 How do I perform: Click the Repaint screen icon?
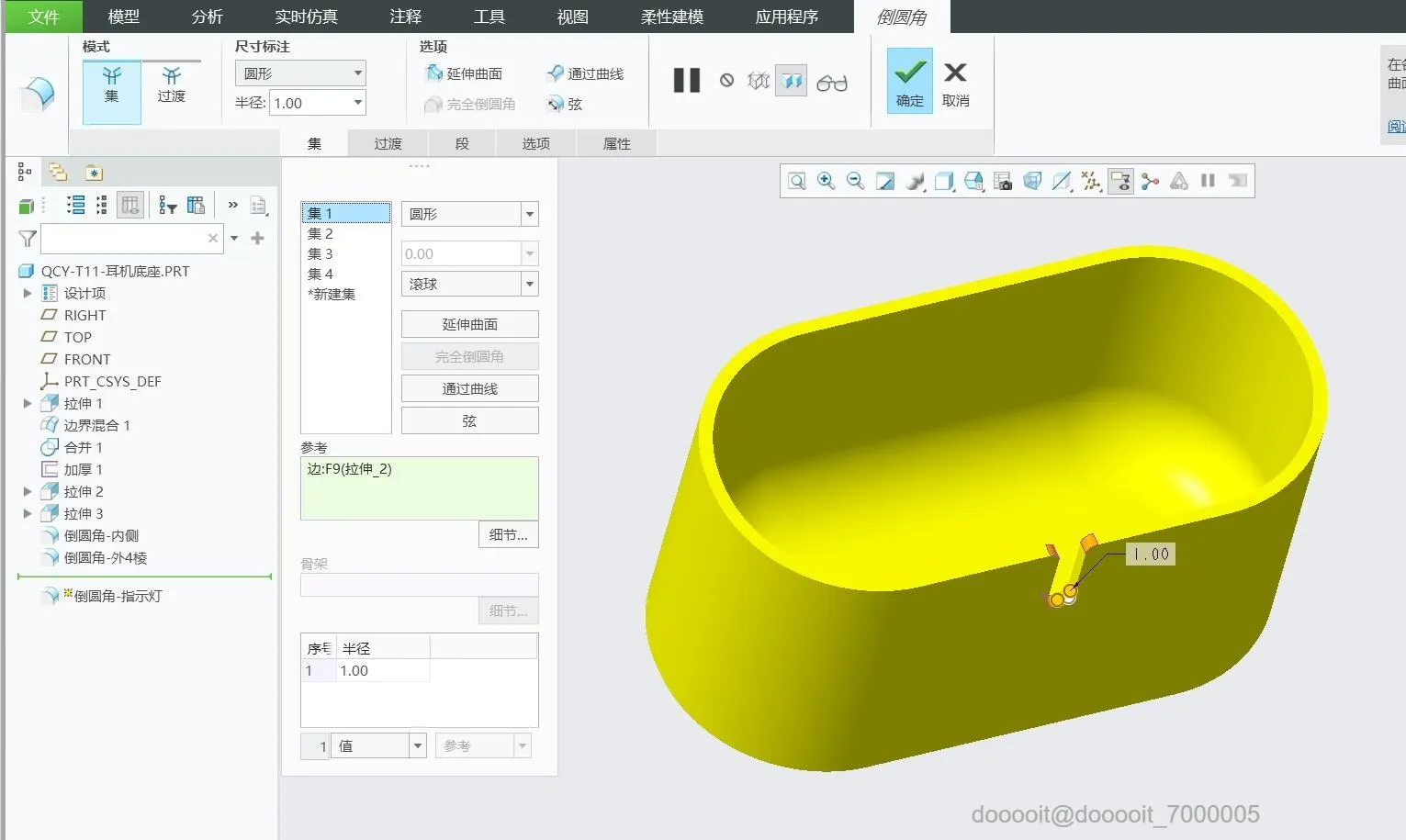(x=885, y=181)
